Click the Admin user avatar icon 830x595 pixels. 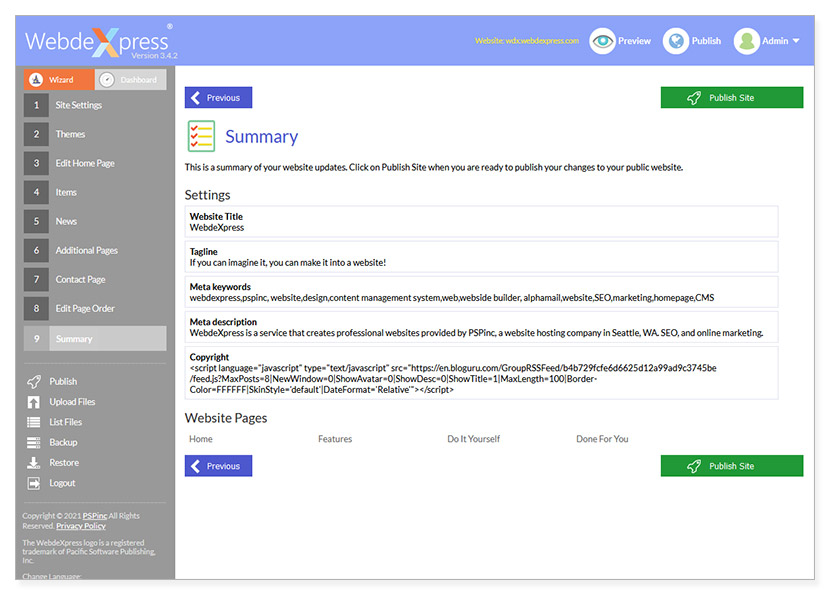coord(747,41)
